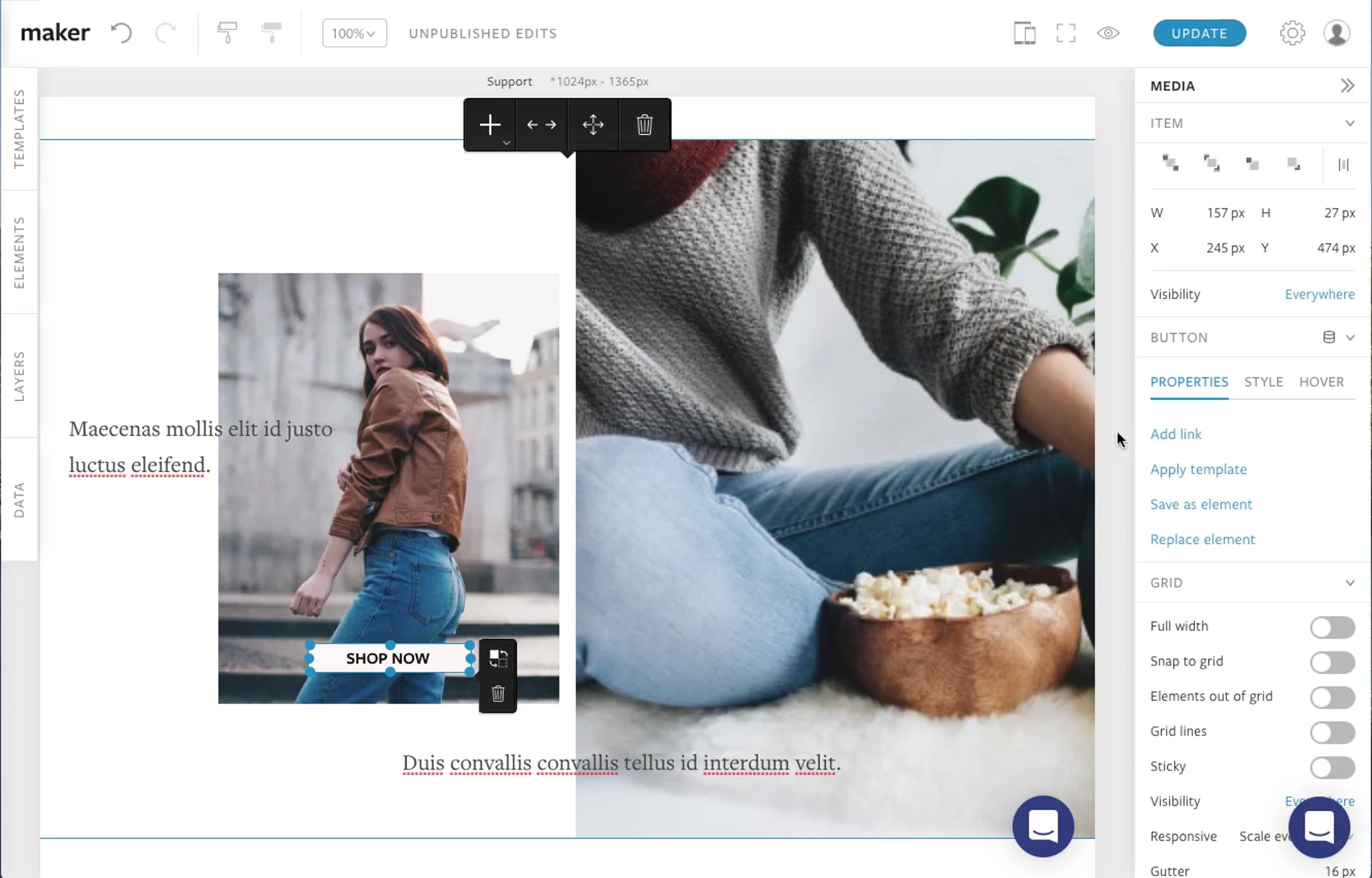Open the 100% zoom dropdown
This screenshot has width=1372, height=878.
click(354, 33)
